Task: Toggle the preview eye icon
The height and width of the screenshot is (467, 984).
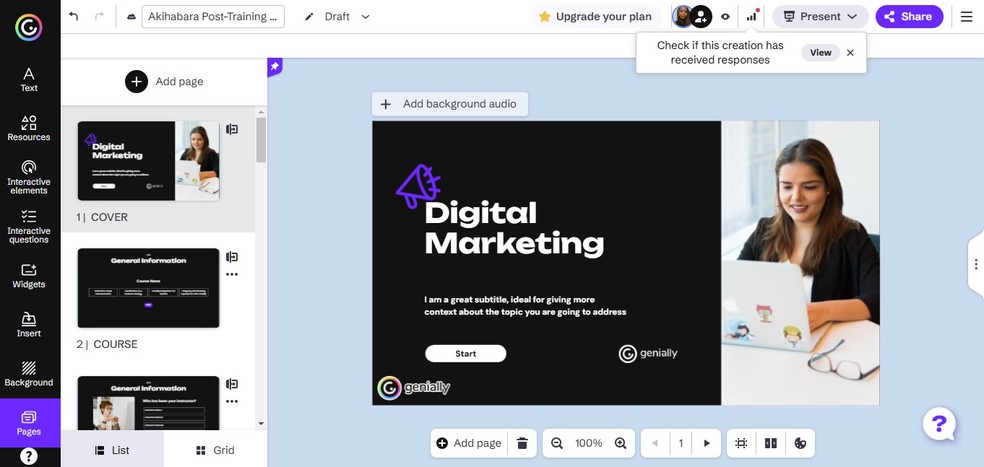Action: point(726,17)
